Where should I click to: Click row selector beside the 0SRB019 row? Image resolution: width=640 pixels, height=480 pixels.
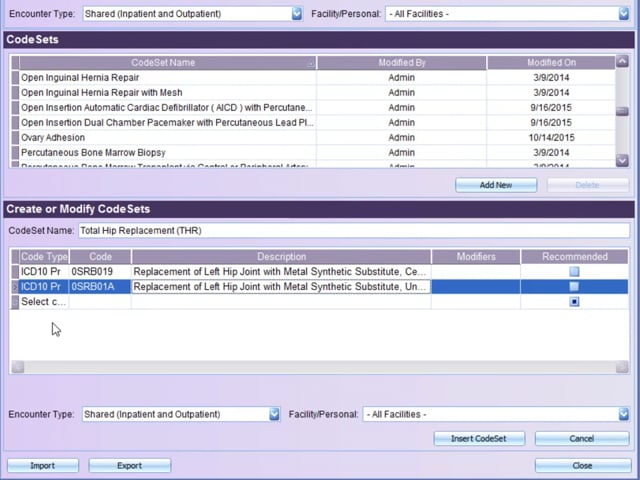15,272
